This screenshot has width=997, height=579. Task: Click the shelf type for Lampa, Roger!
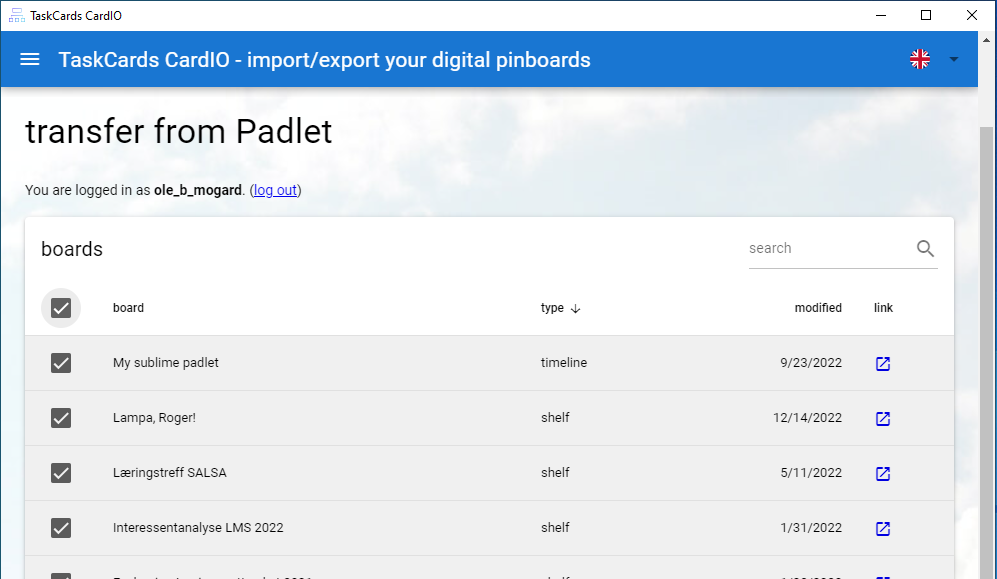555,418
